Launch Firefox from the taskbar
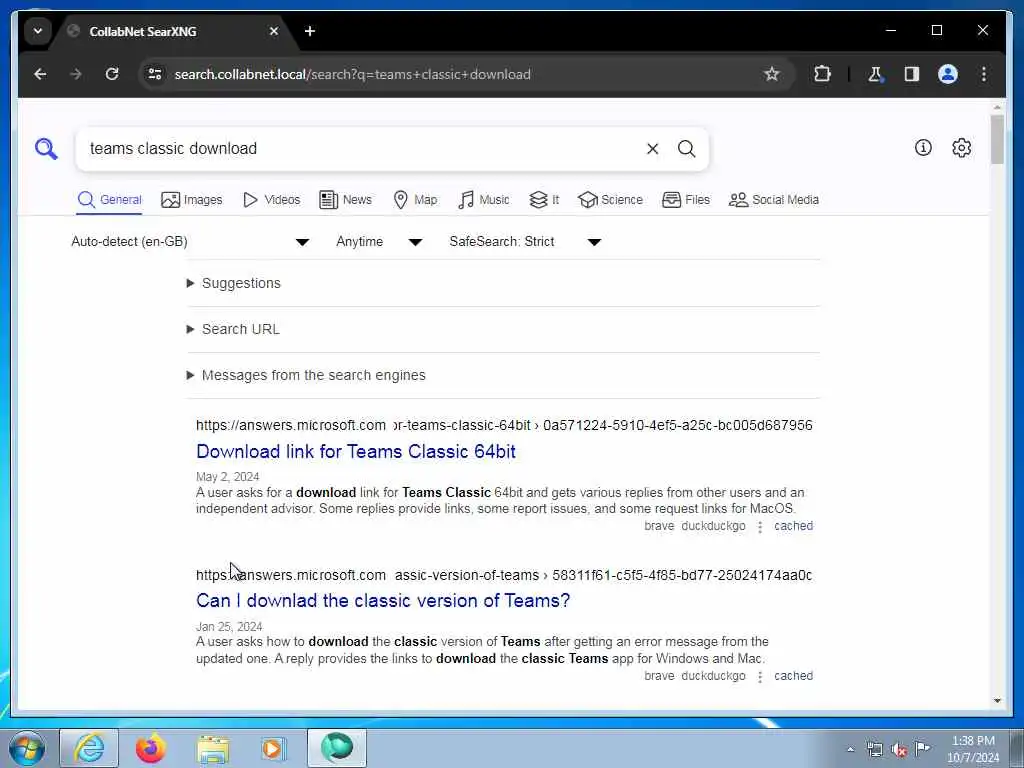 tap(150, 748)
